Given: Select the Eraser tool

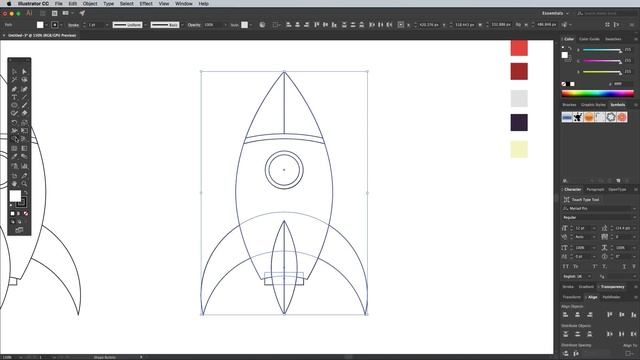Looking at the screenshot, I should pos(24,113).
